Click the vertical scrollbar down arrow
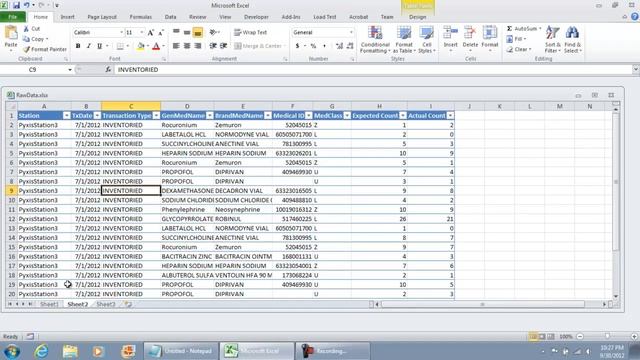The image size is (640, 360). point(616,296)
